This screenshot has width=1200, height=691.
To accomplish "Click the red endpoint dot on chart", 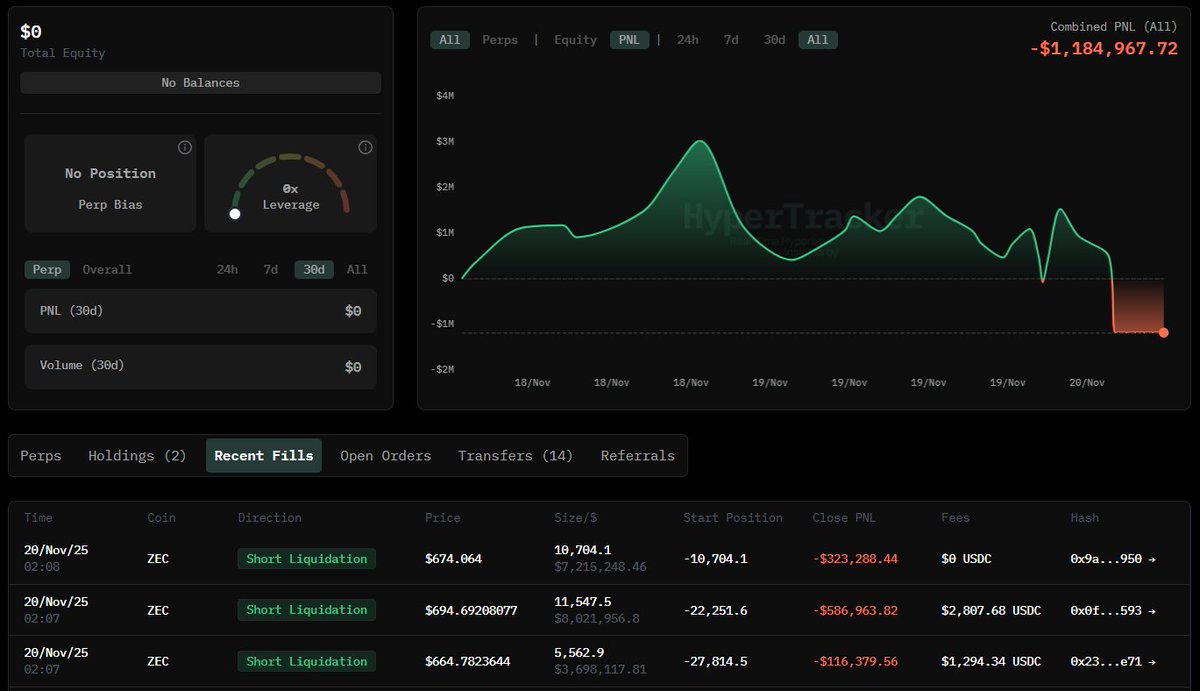I will [x=1163, y=332].
